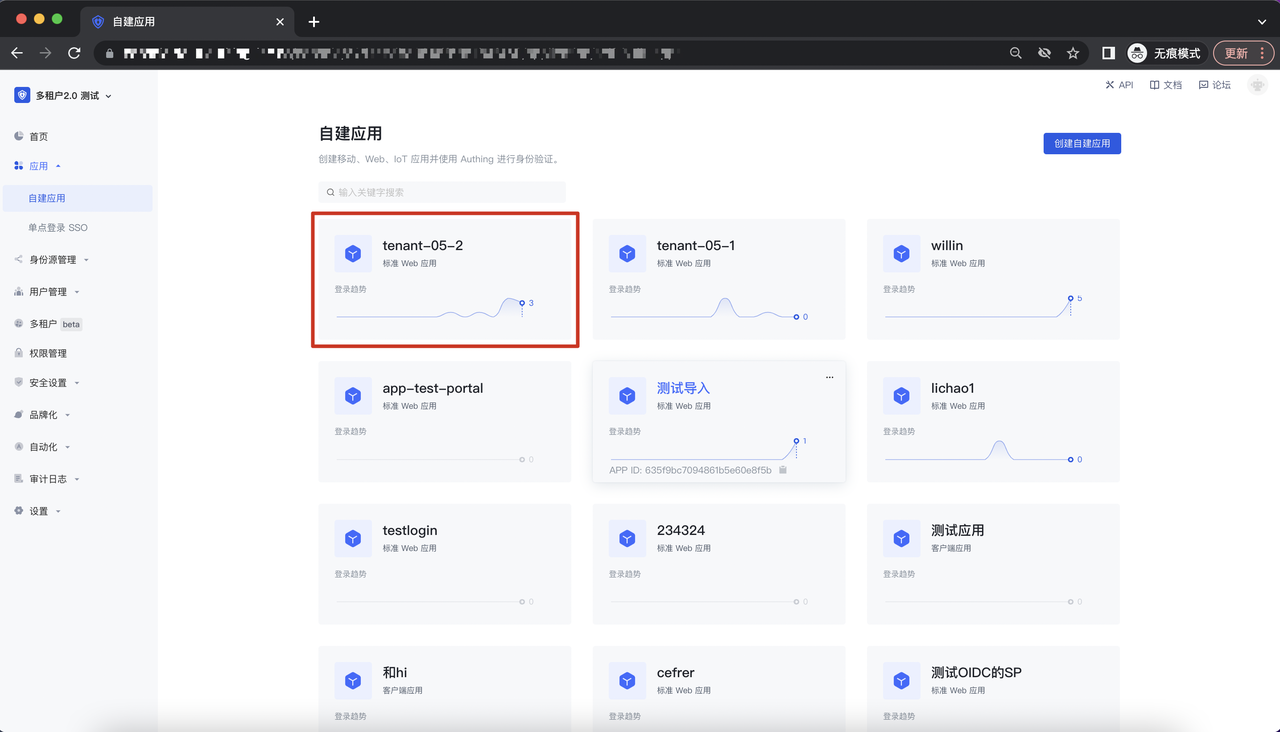Click the copy icon beside APP ID
This screenshot has width=1280, height=732.
click(783, 470)
